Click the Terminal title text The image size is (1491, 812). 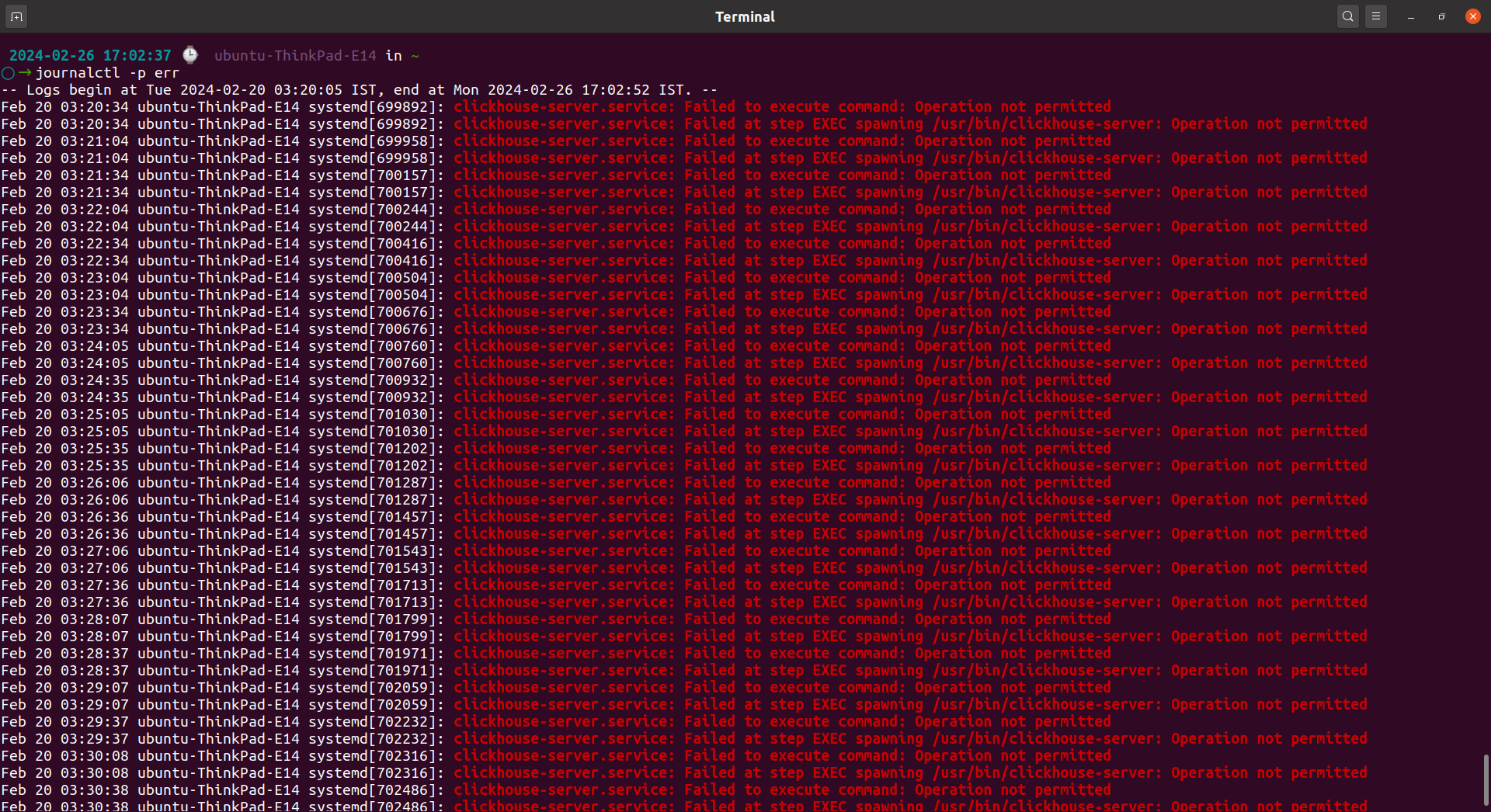745,16
